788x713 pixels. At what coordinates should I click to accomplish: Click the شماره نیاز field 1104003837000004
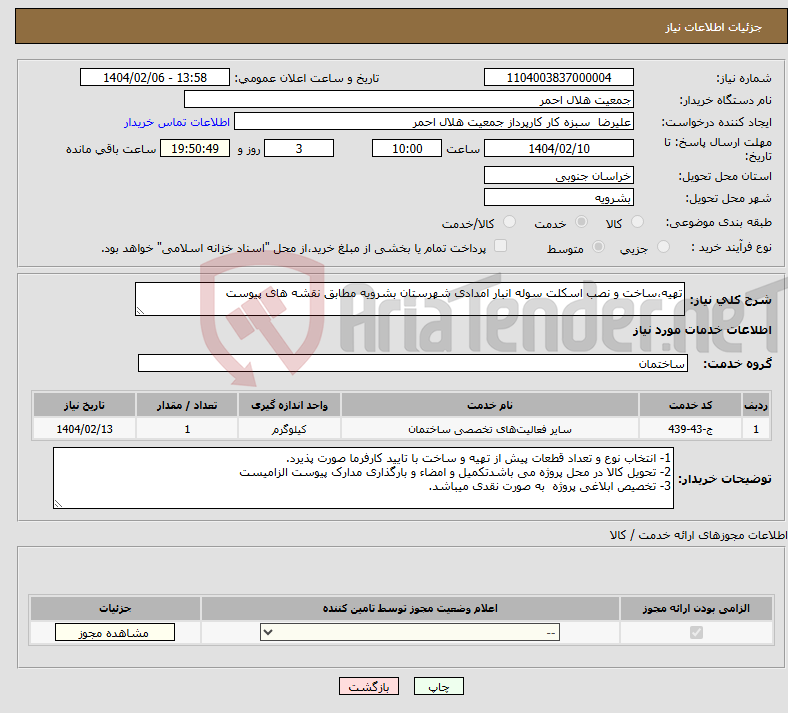click(558, 77)
